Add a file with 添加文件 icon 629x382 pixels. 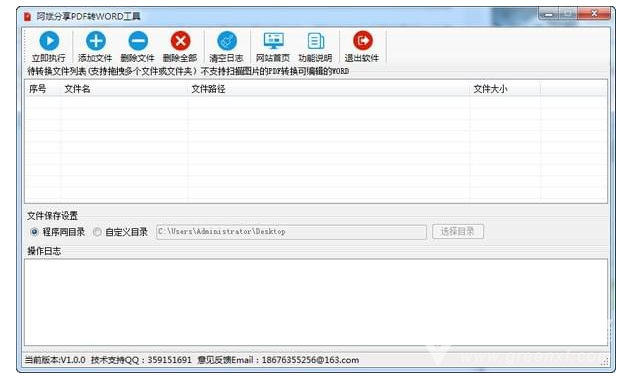tap(95, 41)
